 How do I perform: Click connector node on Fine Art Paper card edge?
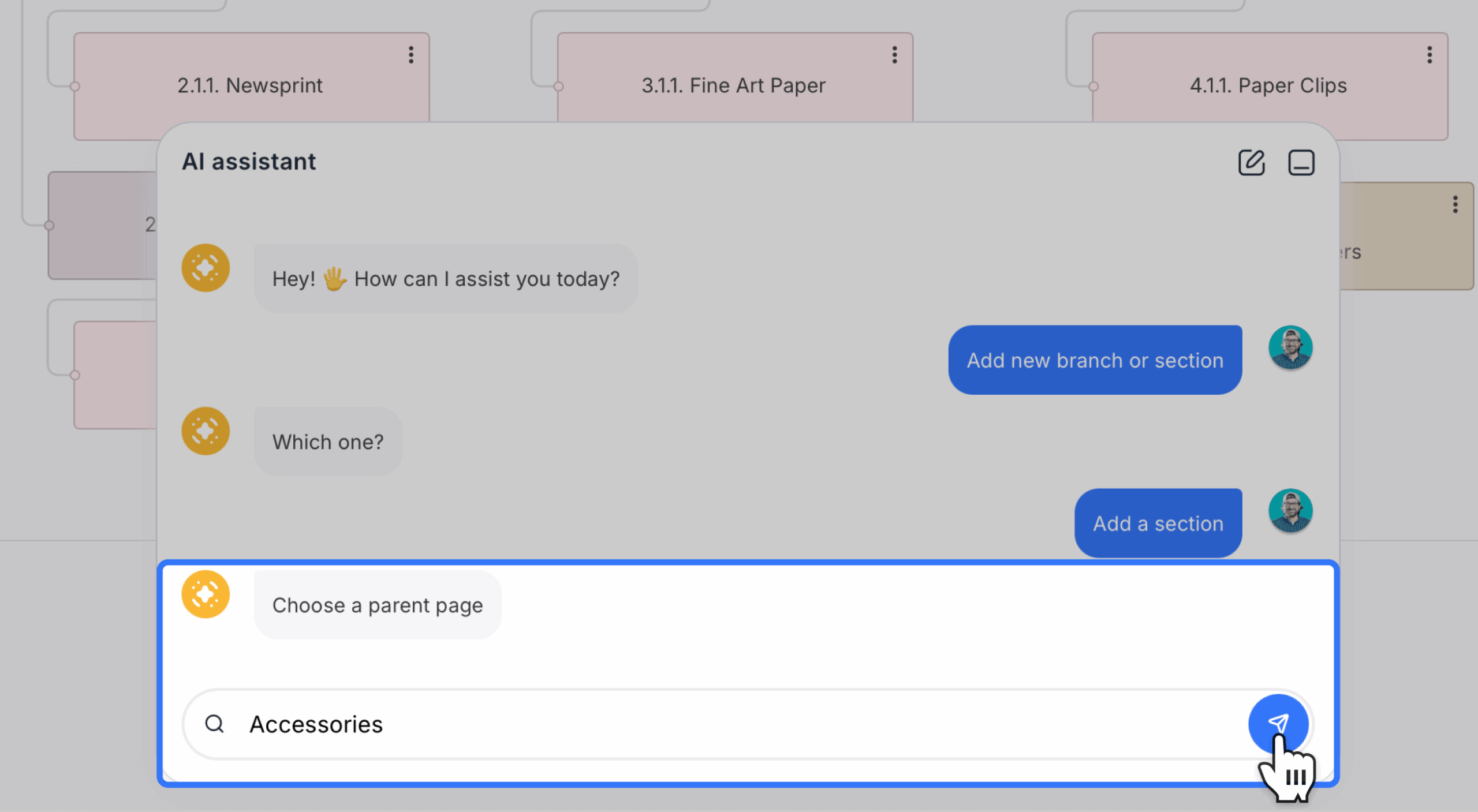(558, 87)
